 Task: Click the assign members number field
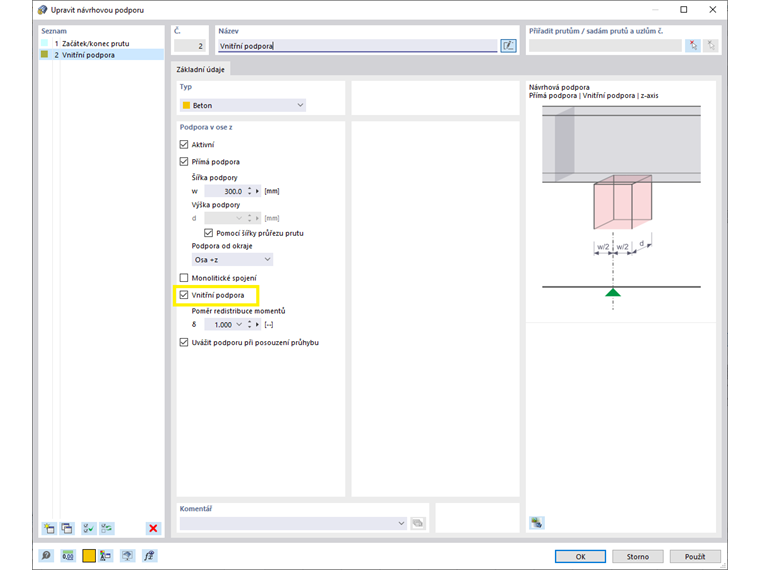605,46
